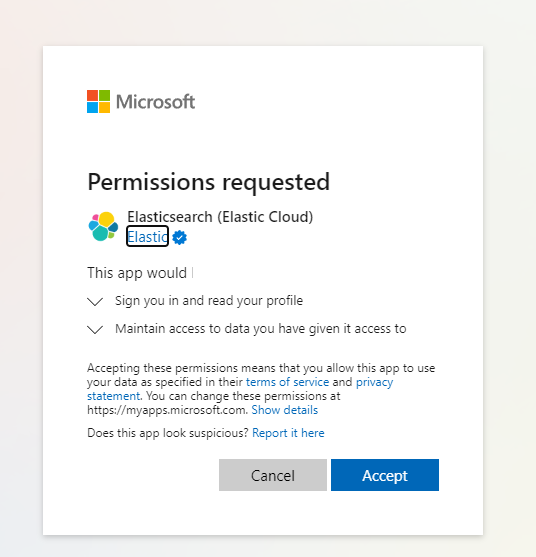536x557 pixels.
Task: Click the Show details link
Action: pos(285,410)
